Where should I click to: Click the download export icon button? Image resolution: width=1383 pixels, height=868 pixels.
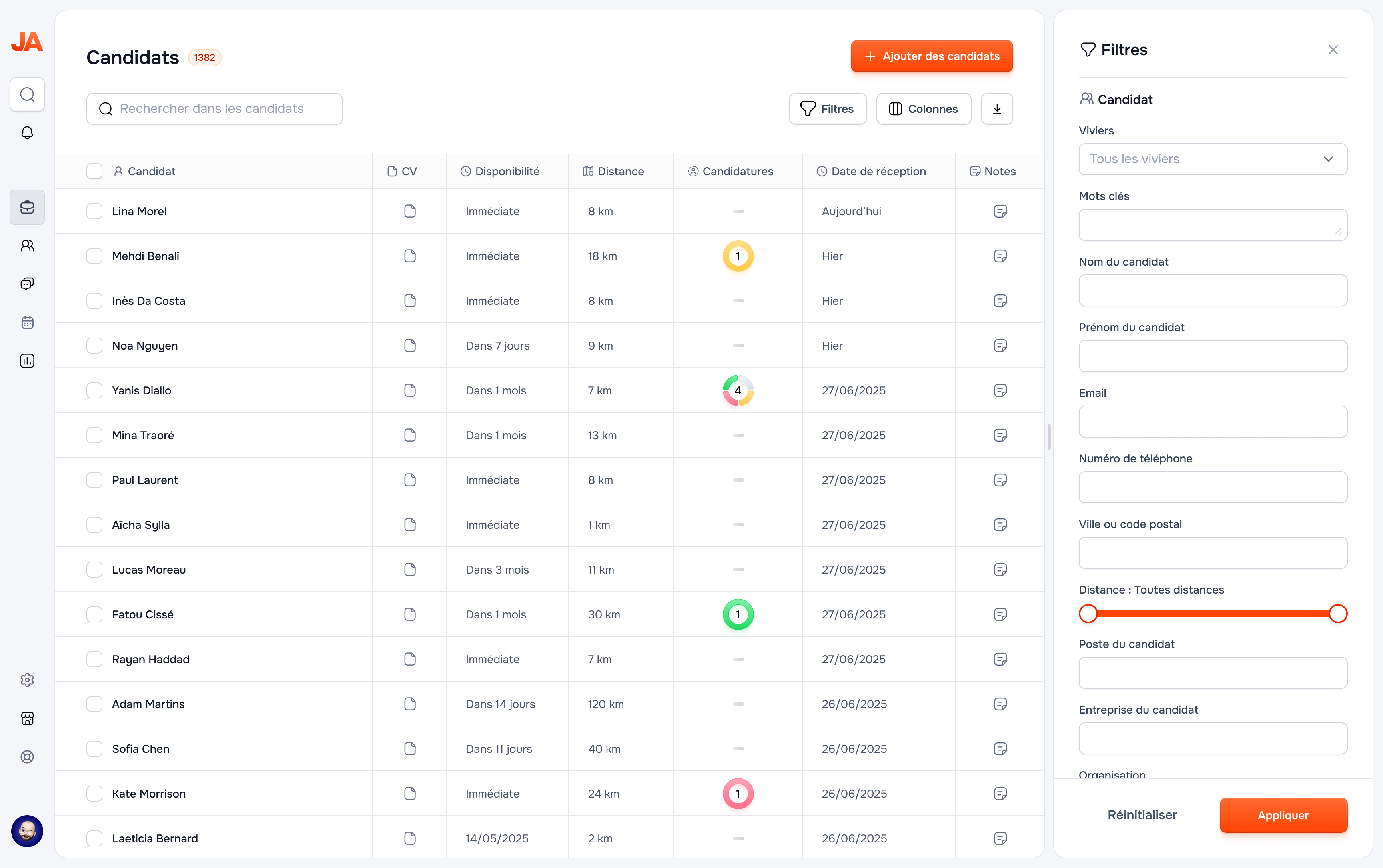(x=996, y=108)
